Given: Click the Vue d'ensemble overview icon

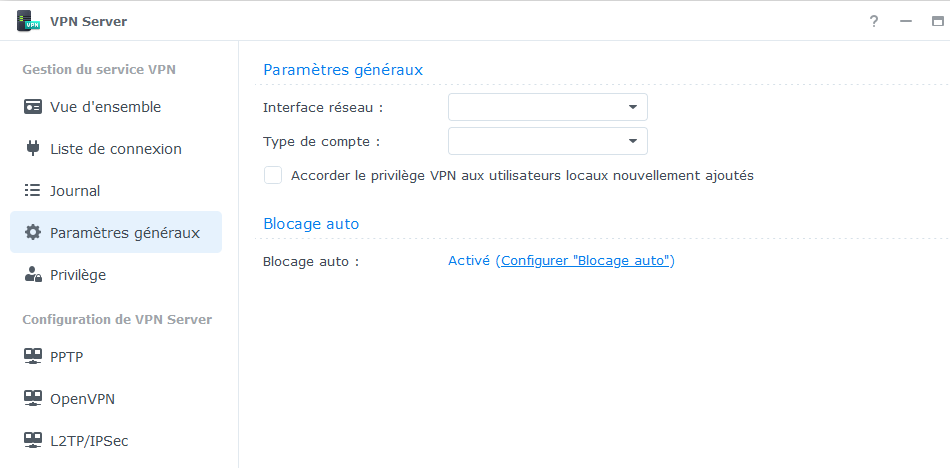Looking at the screenshot, I should pos(33,107).
